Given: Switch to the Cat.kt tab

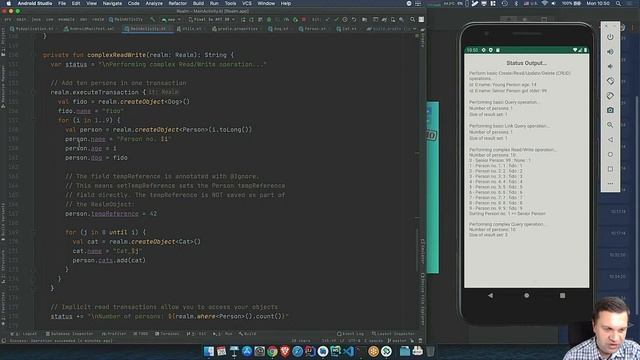Looking at the screenshot, I should coord(347,29).
